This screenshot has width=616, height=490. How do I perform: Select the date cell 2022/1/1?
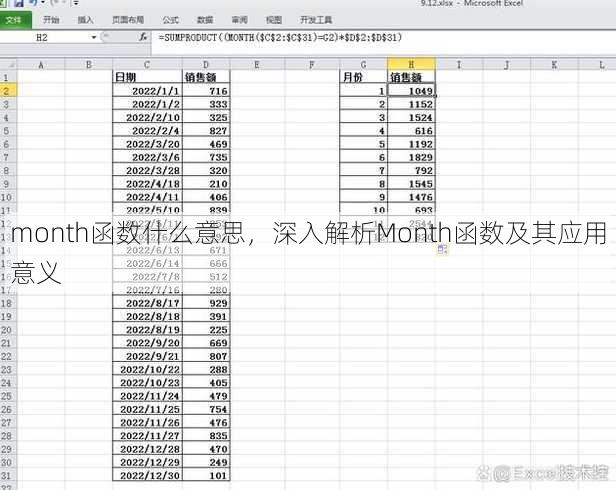147,91
